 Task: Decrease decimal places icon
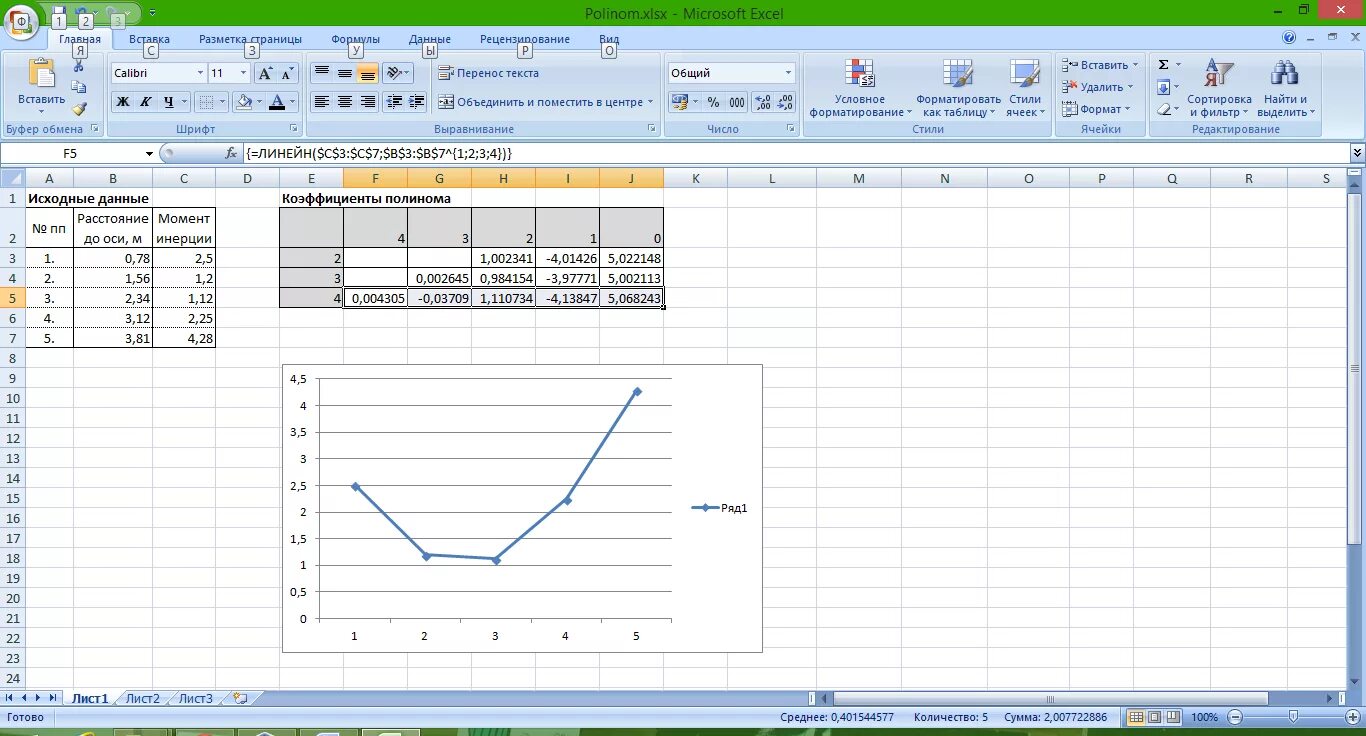785,102
